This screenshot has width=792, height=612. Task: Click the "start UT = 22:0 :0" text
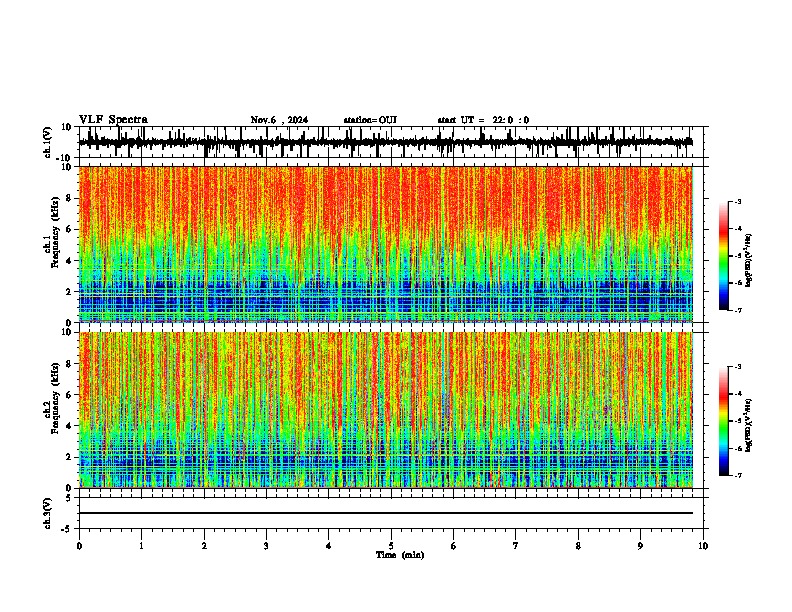tap(483, 120)
